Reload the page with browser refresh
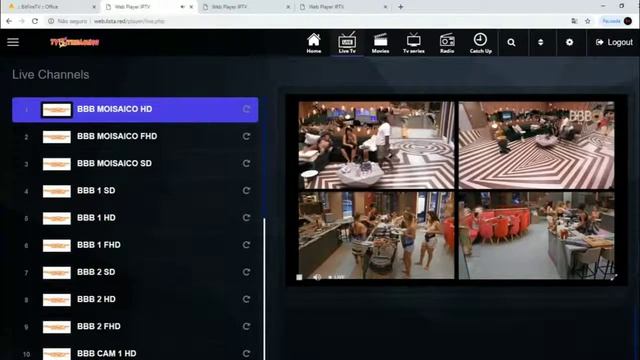 coord(35,21)
